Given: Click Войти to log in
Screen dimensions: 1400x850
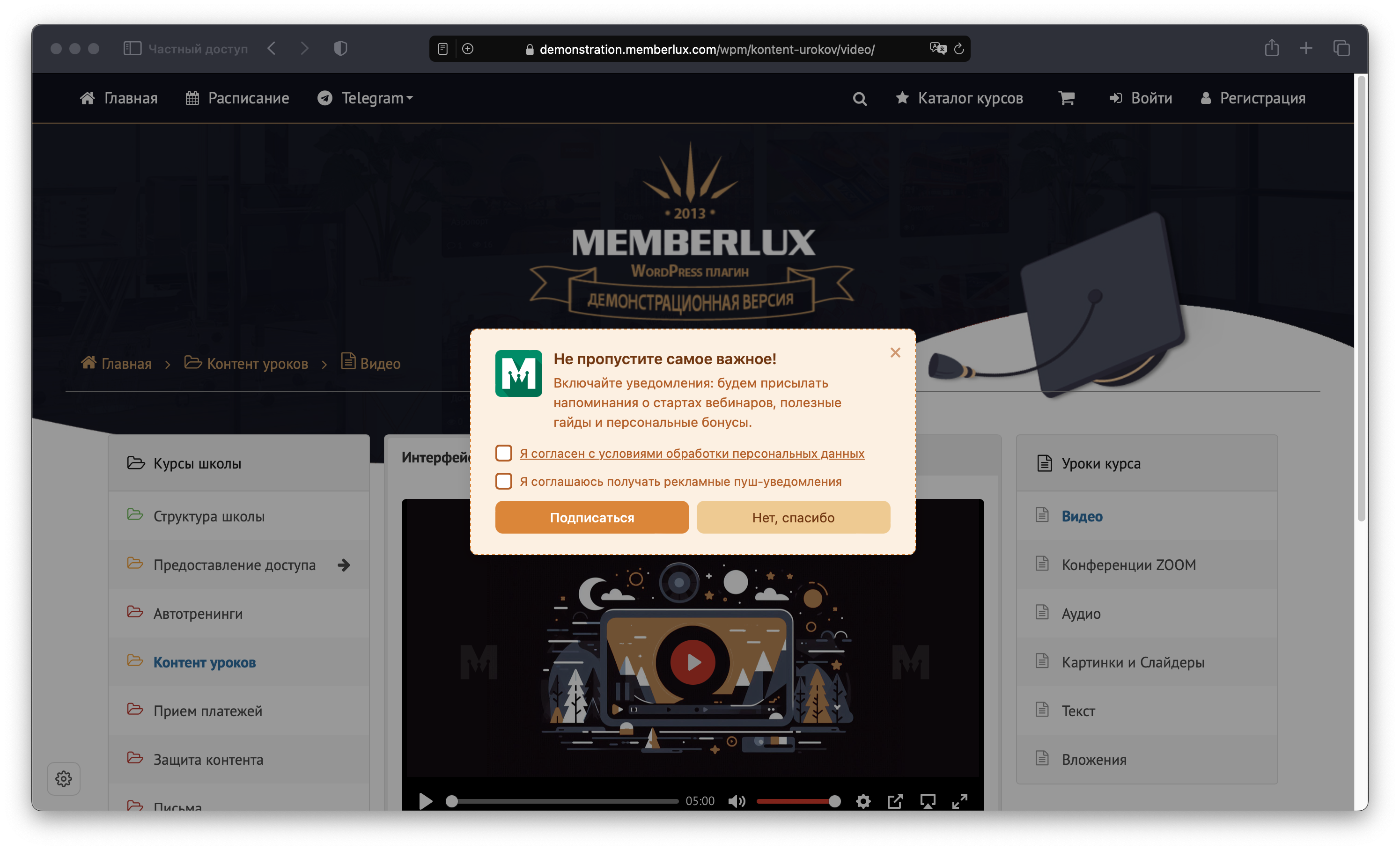Looking at the screenshot, I should click(1141, 98).
